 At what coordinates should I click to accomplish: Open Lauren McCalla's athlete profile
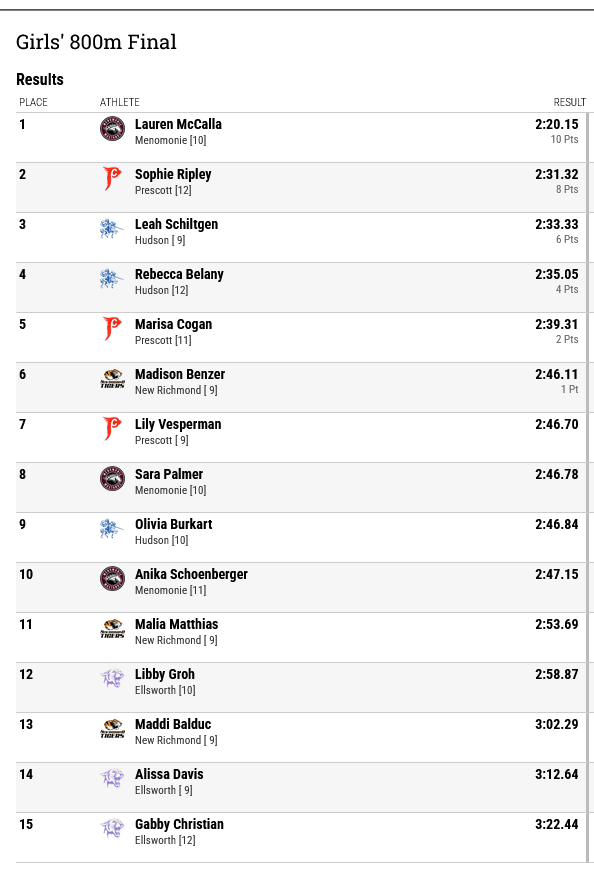(x=178, y=124)
